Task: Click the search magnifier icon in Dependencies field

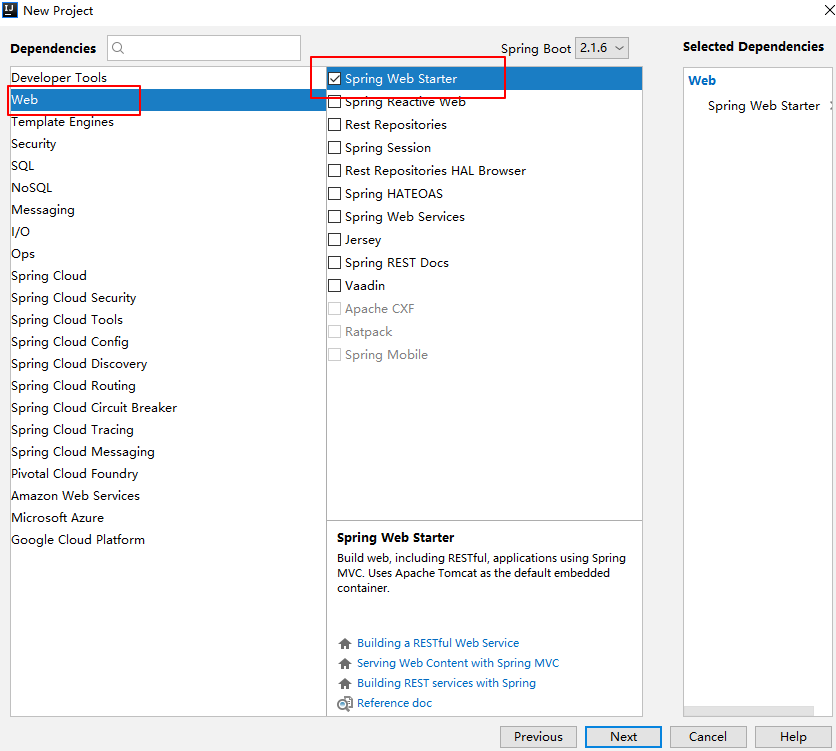Action: coord(118,48)
